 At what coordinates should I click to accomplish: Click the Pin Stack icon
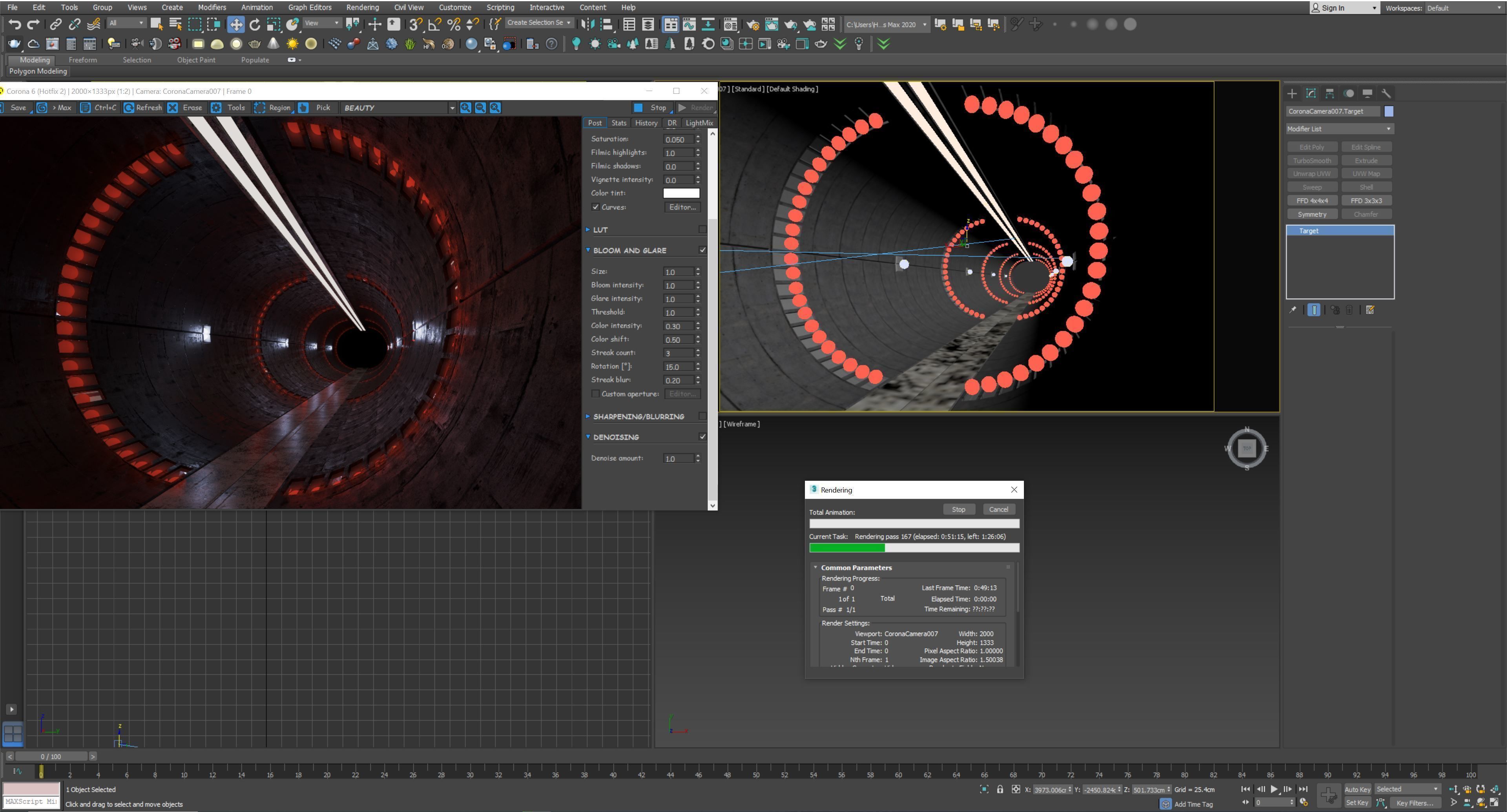1293,310
